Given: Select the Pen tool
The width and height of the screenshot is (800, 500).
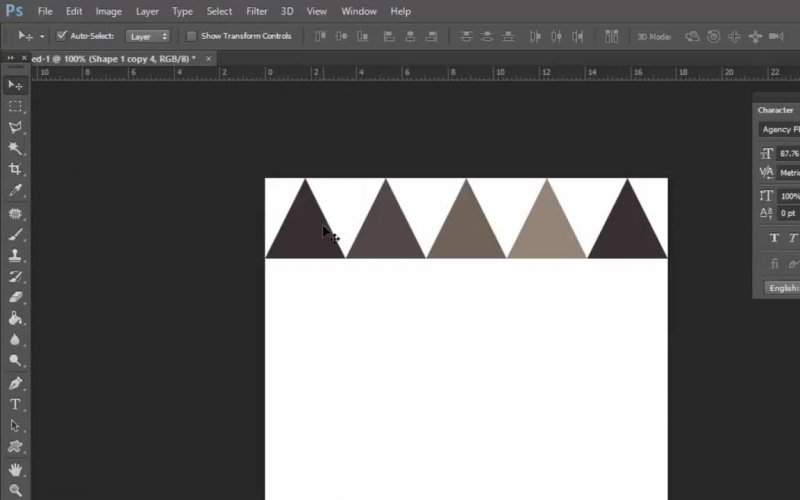Looking at the screenshot, I should (15, 383).
